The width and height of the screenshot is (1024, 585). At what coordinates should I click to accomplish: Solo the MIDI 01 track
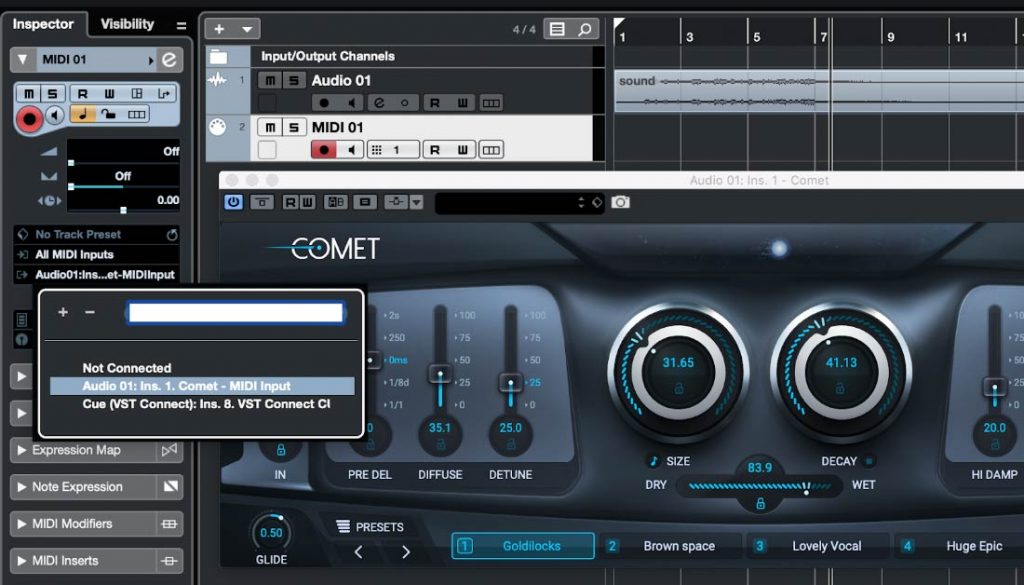293,127
